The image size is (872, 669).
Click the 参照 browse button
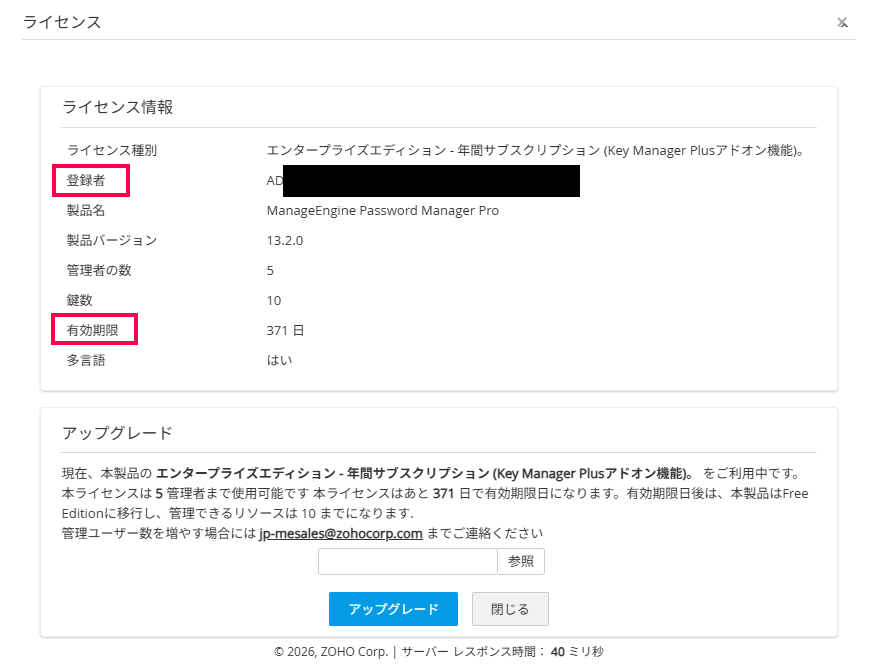pyautogui.click(x=521, y=562)
